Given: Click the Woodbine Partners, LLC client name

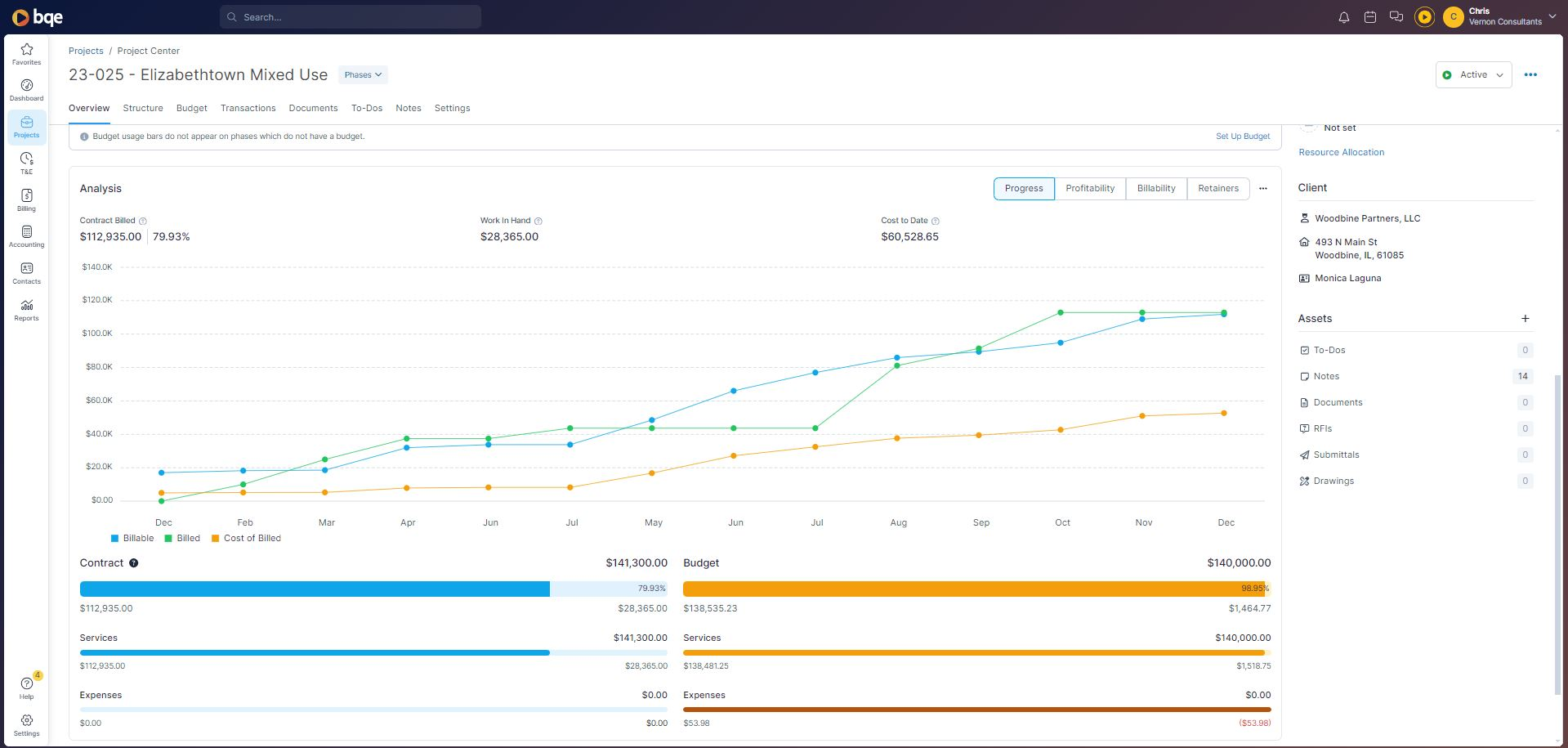Looking at the screenshot, I should tap(1367, 218).
